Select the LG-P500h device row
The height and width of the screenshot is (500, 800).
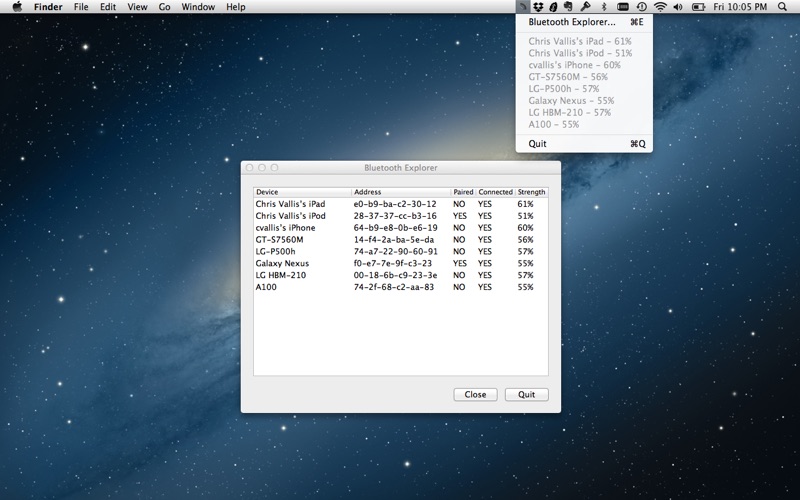point(401,251)
